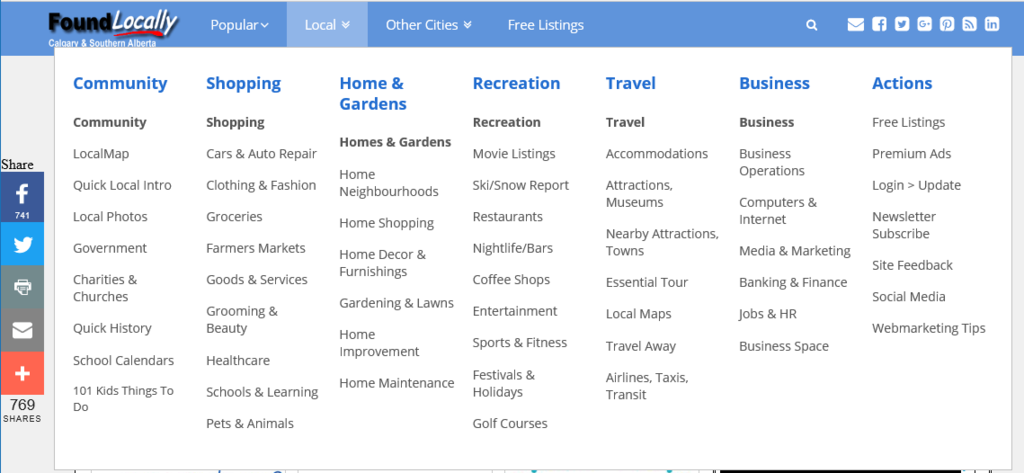Share via blue Facebook sidebar button
This screenshot has height=473, width=1024.
[x=22, y=197]
